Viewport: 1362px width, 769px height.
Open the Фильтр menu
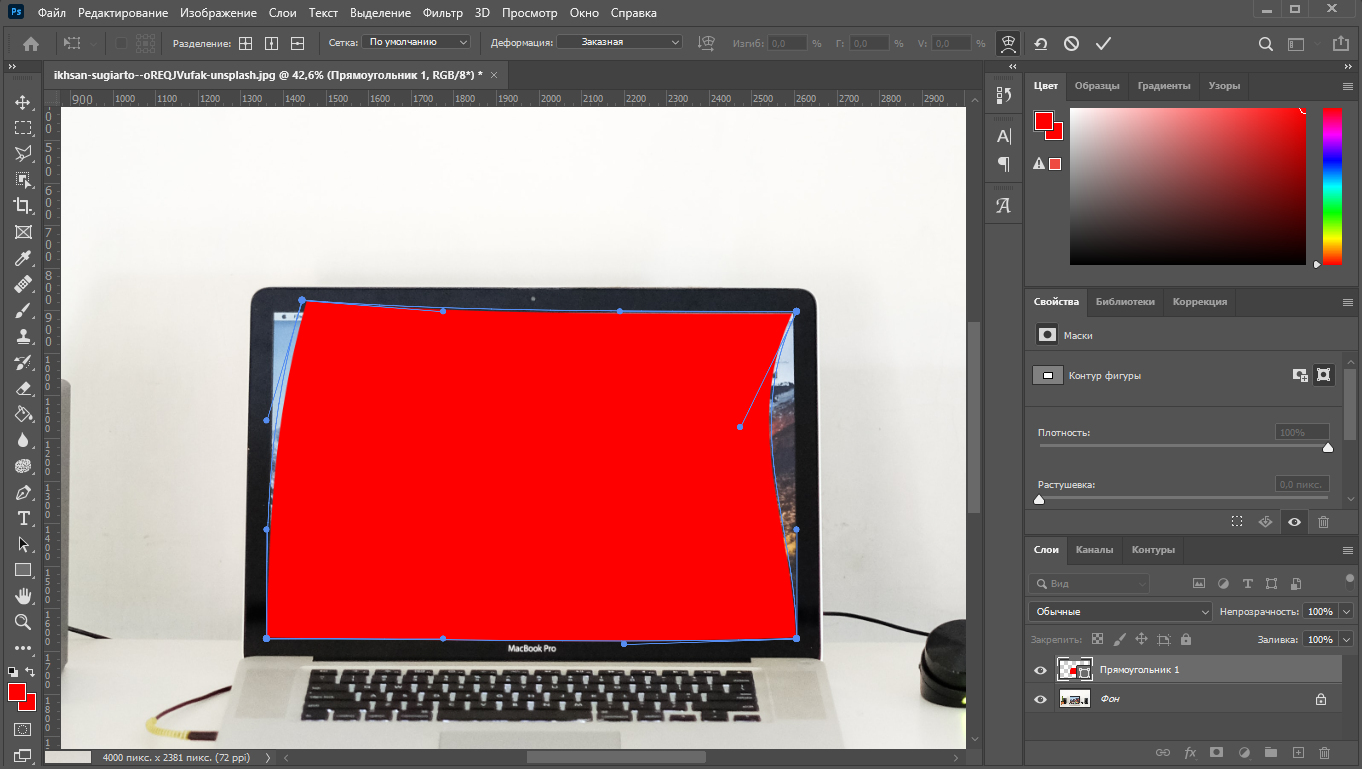point(442,13)
